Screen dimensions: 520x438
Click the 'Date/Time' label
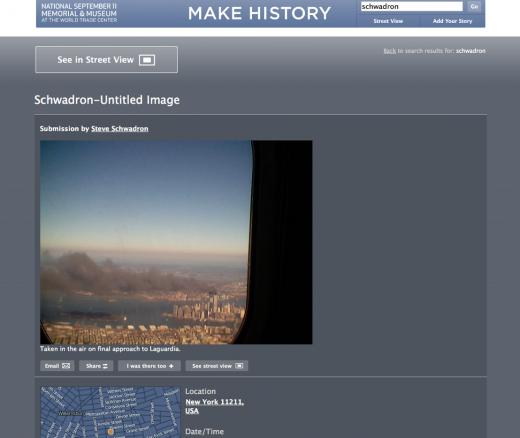(204, 432)
